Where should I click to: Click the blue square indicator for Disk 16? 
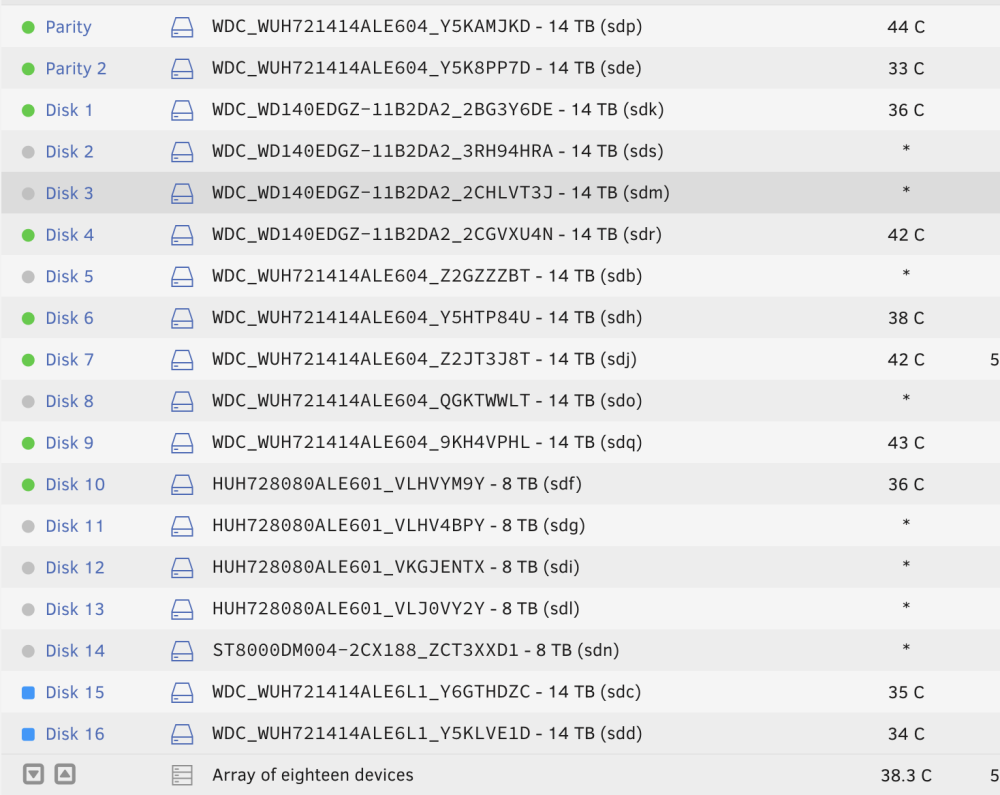tap(28, 734)
